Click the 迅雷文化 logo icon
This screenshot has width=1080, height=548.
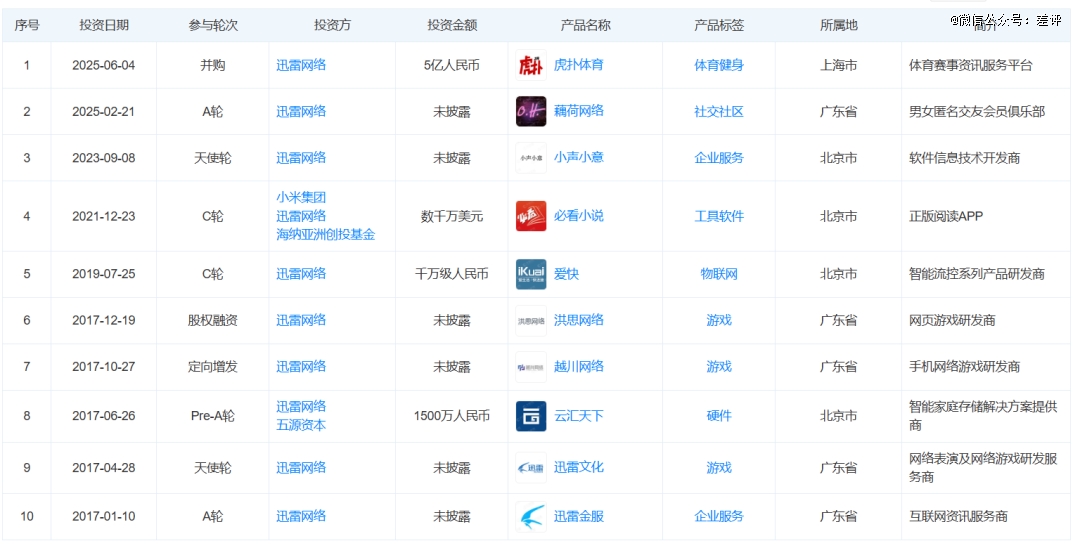click(531, 467)
